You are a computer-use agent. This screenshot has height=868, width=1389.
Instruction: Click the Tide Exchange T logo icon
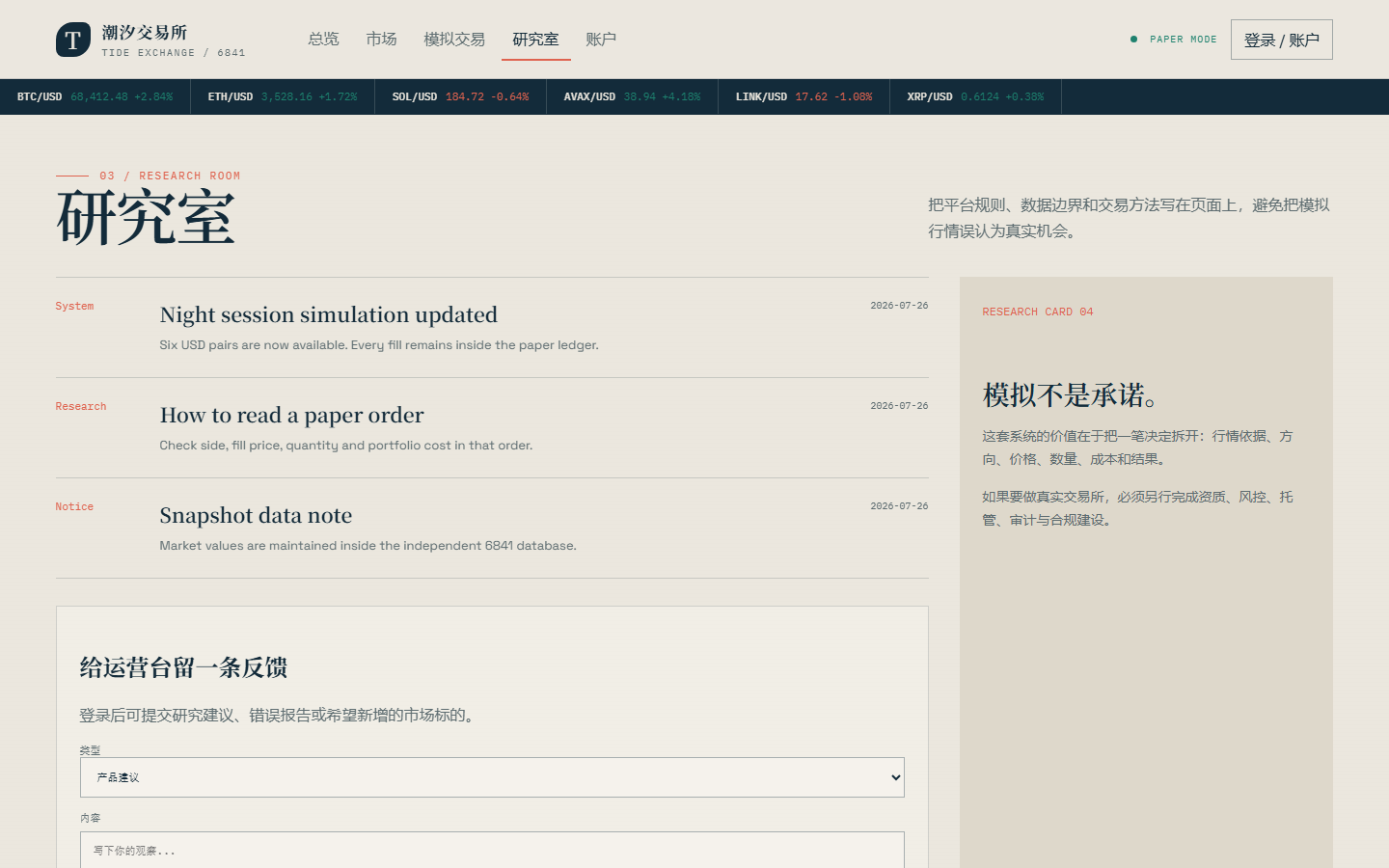pyautogui.click(x=73, y=40)
